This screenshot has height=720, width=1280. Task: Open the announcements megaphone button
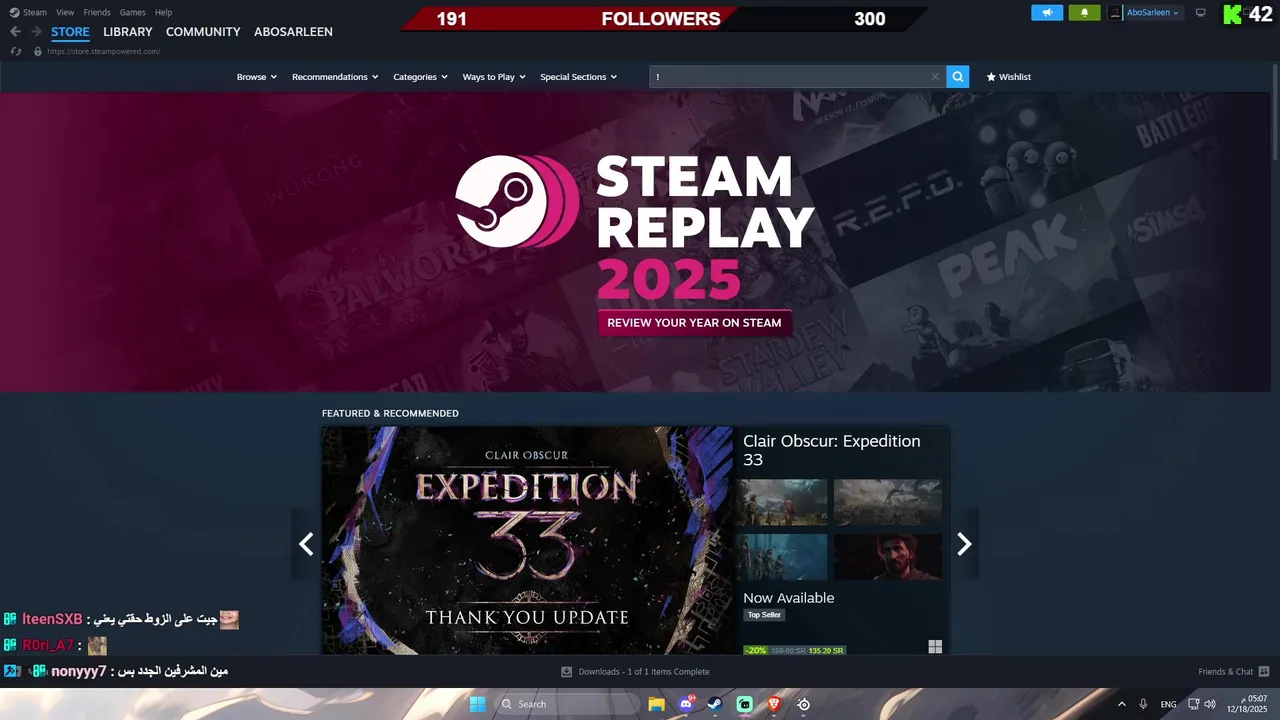[1047, 13]
